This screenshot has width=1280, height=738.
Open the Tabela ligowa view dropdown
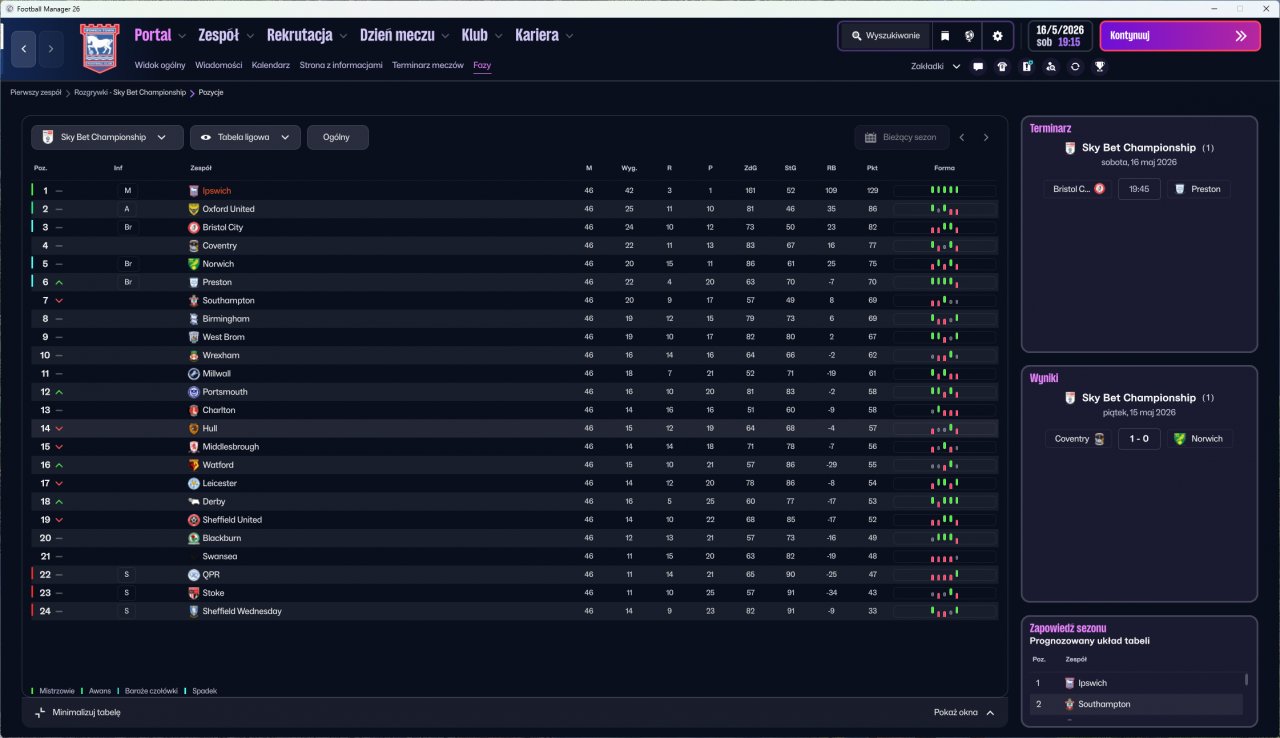tap(245, 137)
